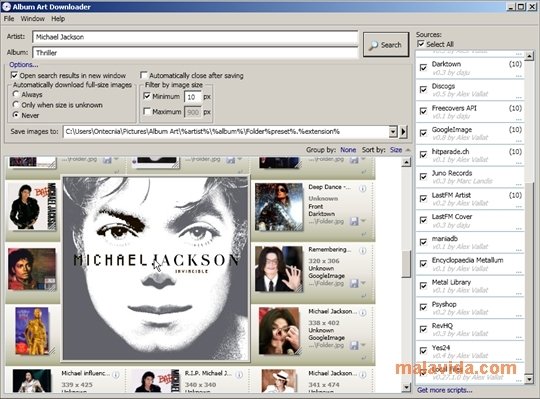The width and height of the screenshot is (540, 399).
Task: Open Discogs source settings ellipsis
Action: pos(519,98)
